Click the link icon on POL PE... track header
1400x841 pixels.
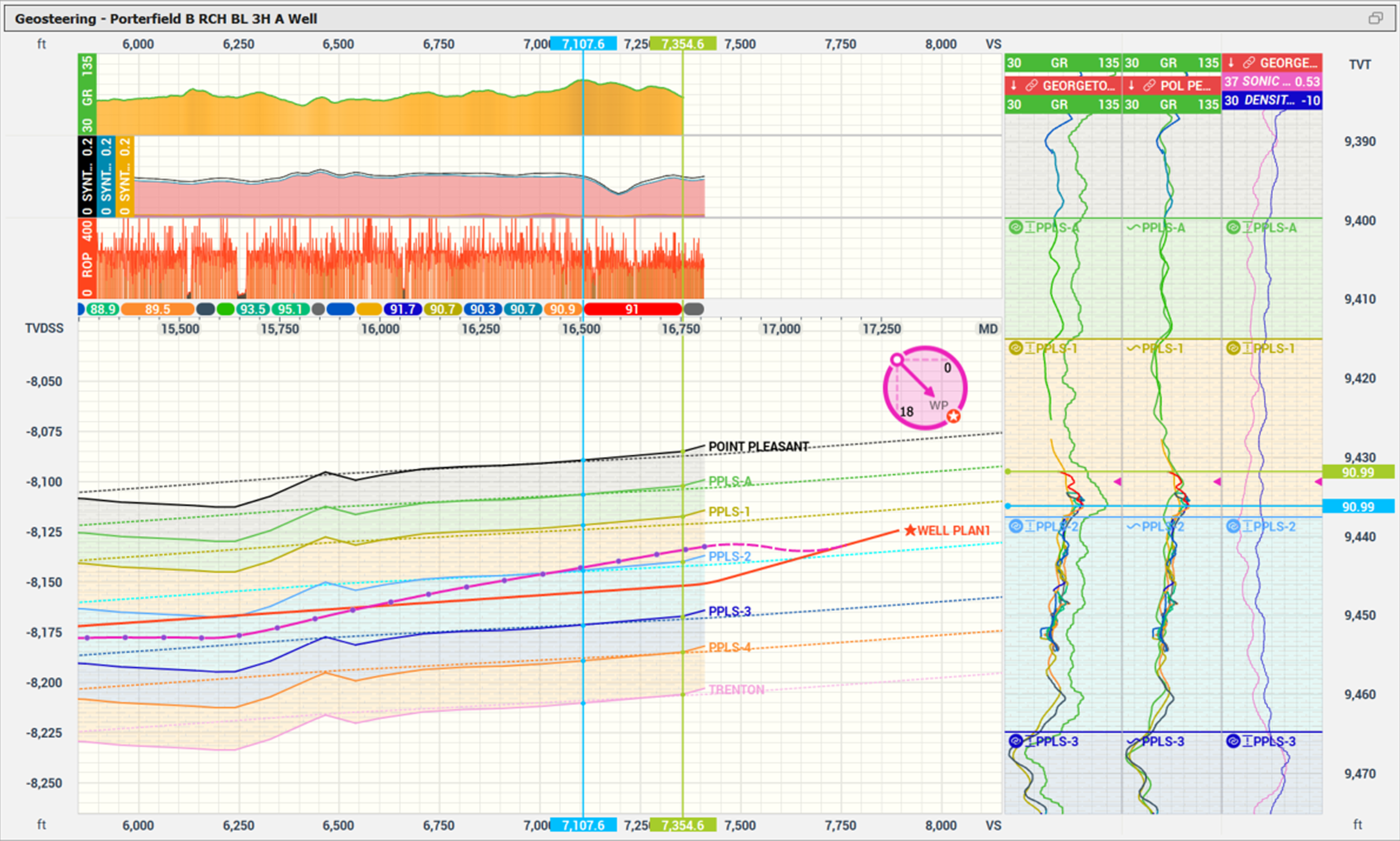(x=1149, y=86)
